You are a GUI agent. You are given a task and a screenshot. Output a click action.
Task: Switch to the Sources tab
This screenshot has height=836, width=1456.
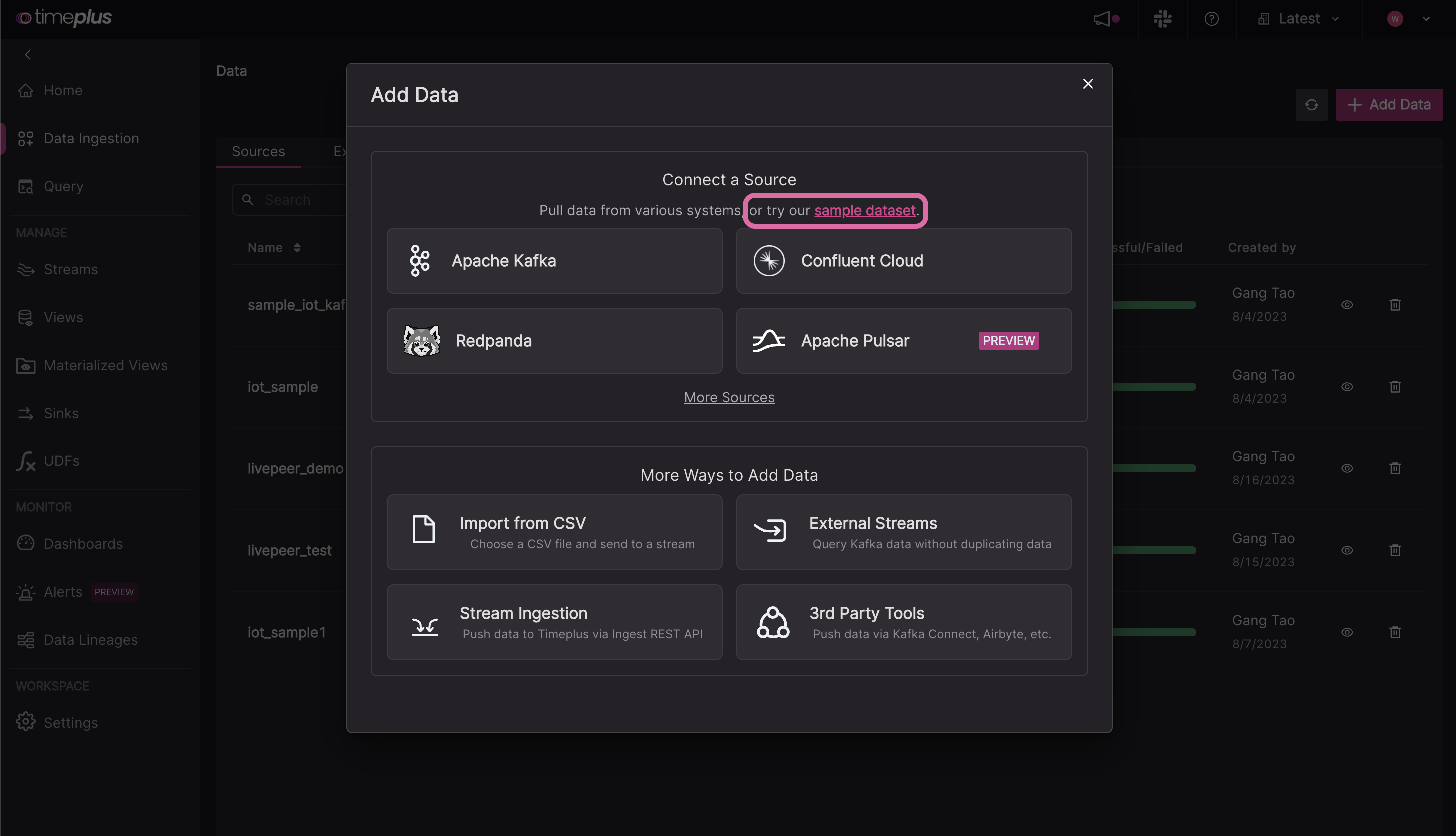pyautogui.click(x=258, y=150)
